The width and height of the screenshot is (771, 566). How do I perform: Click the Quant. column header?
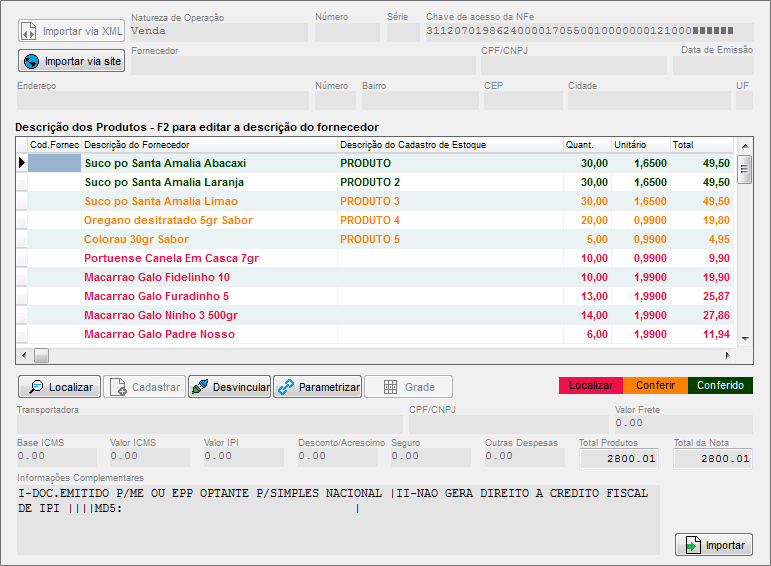(585, 145)
